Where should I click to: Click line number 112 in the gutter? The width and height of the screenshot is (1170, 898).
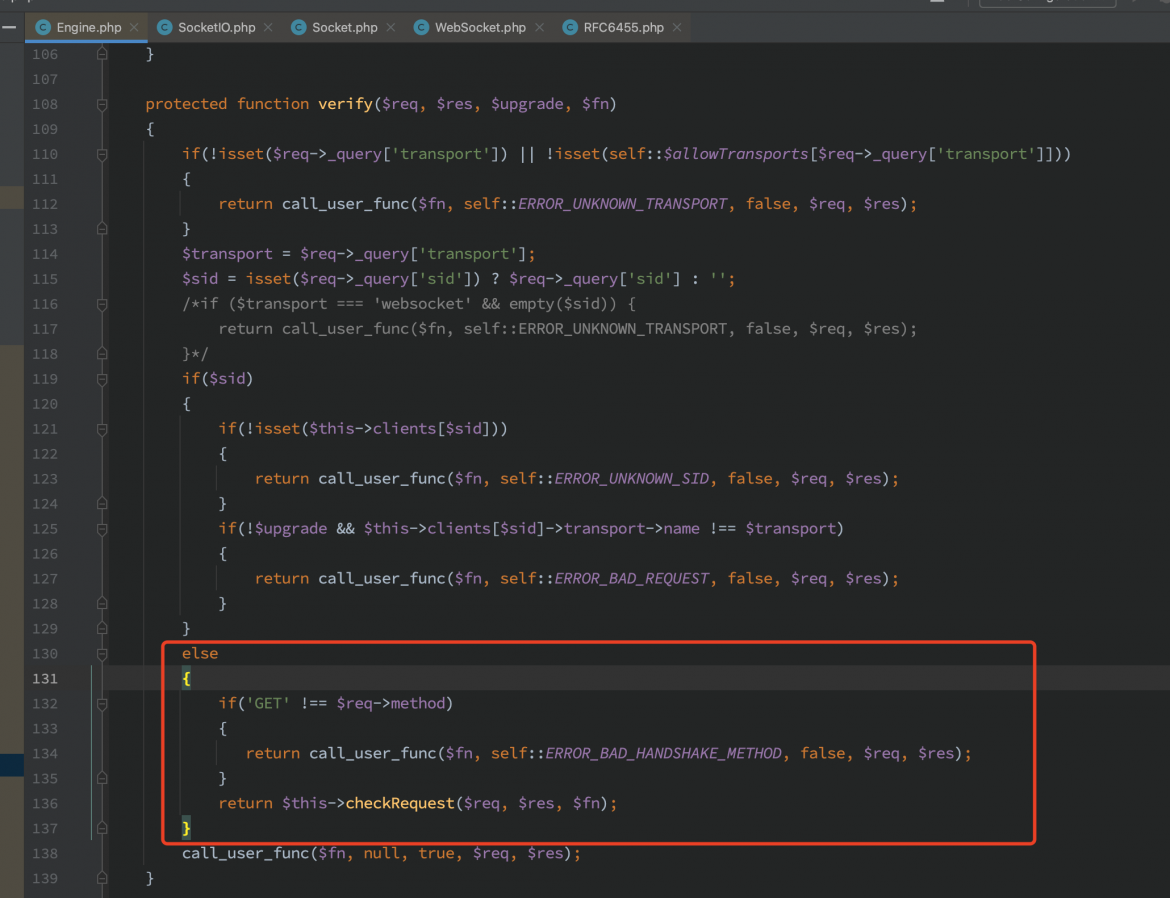pyautogui.click(x=45, y=204)
